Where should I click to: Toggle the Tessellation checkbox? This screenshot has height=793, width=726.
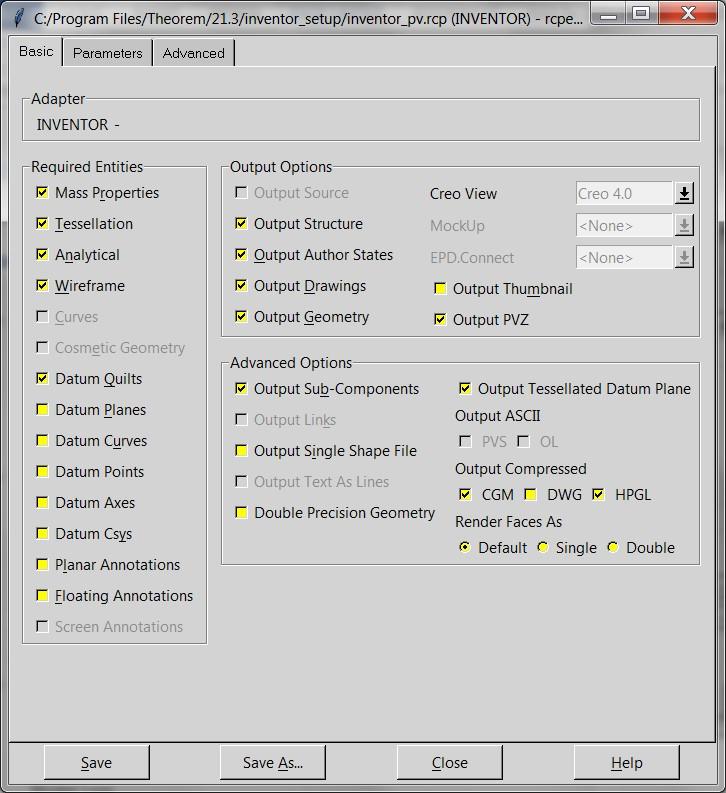tap(42, 223)
